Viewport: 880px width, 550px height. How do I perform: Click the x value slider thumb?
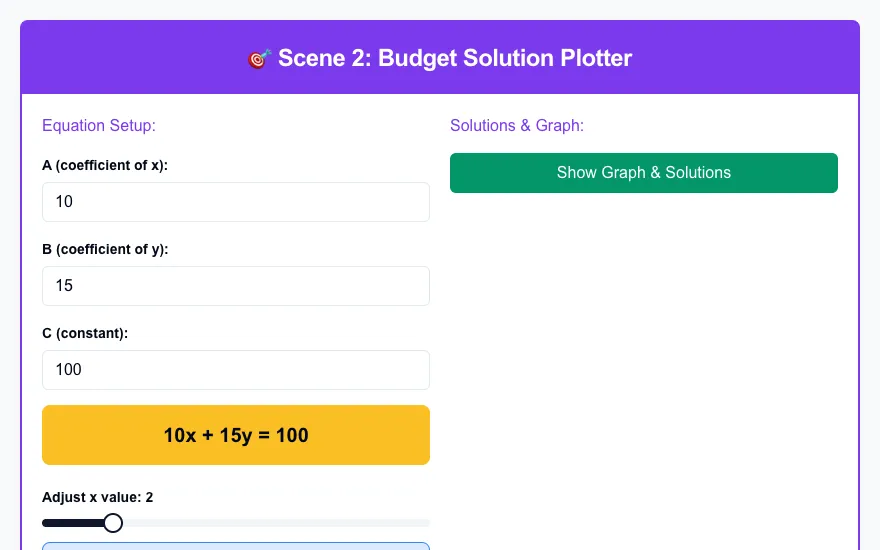[x=113, y=523]
